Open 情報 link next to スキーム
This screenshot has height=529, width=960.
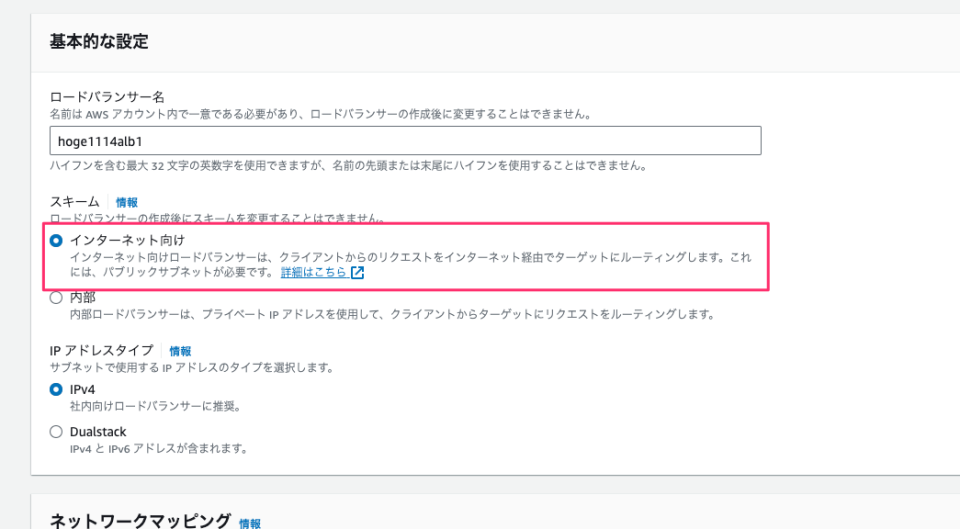[x=127, y=202]
